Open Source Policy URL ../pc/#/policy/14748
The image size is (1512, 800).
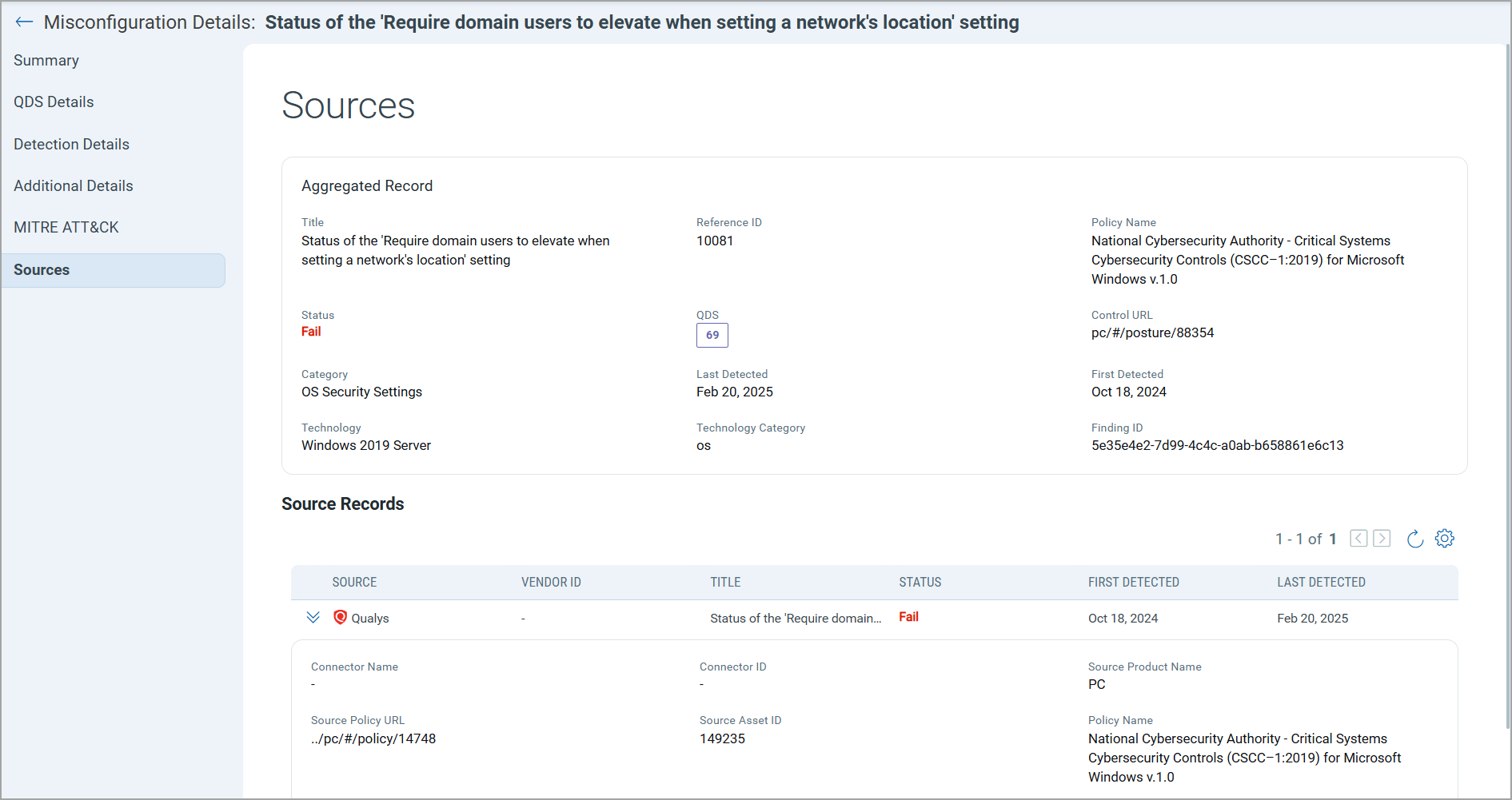[373, 739]
